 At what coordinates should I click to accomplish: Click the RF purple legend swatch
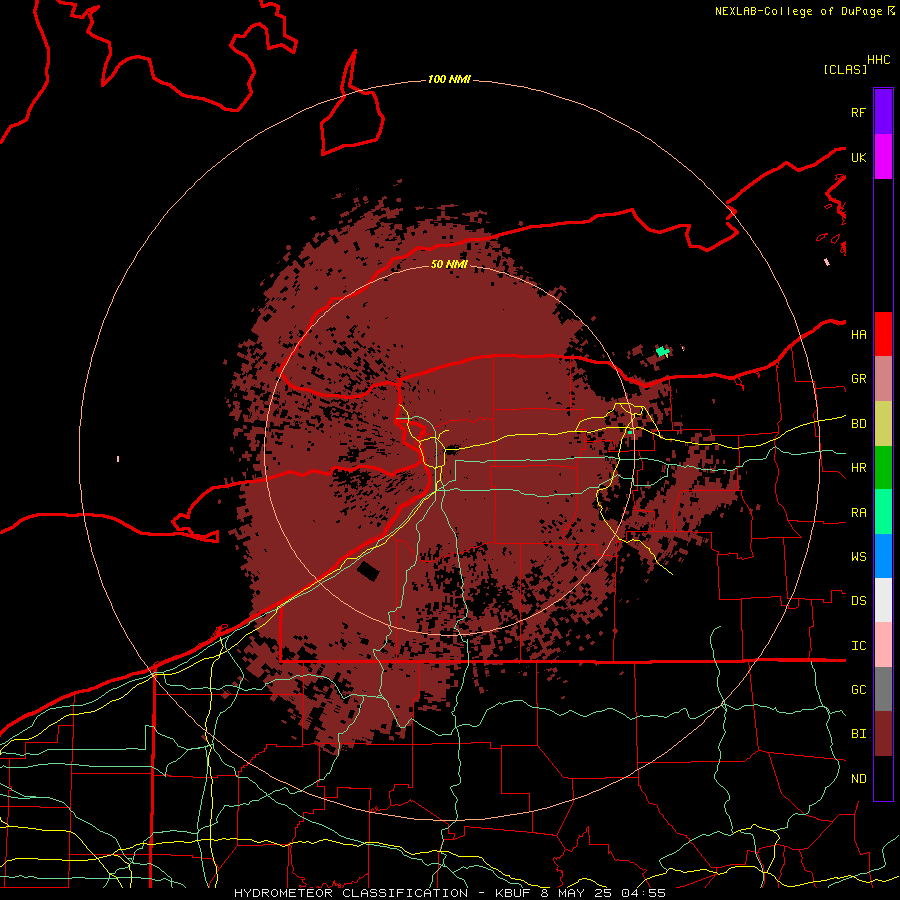coord(883,111)
